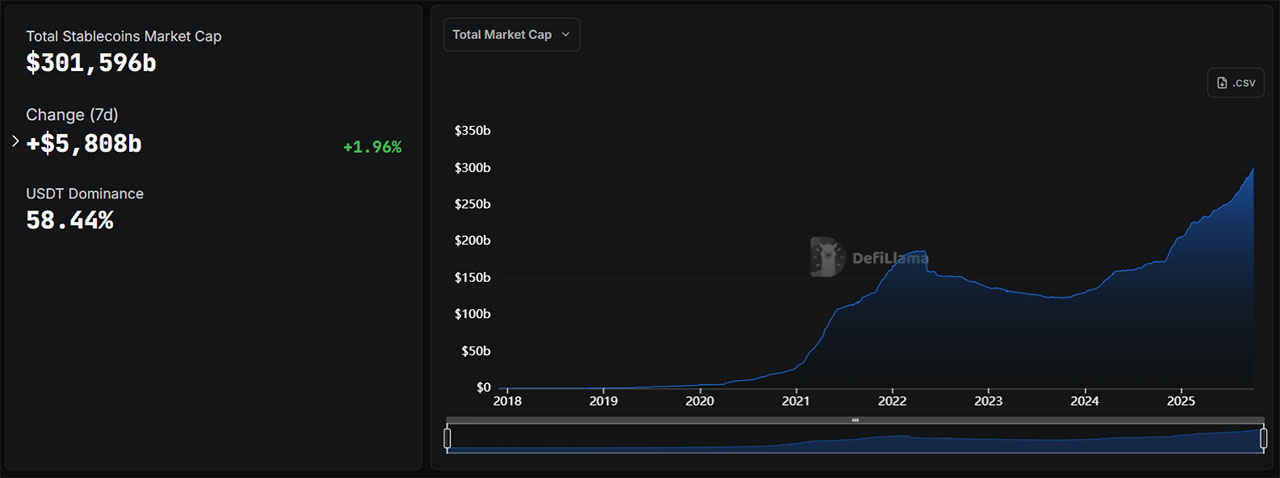Click the left handle of range slider
Image resolution: width=1280 pixels, height=478 pixels.
click(x=447, y=438)
